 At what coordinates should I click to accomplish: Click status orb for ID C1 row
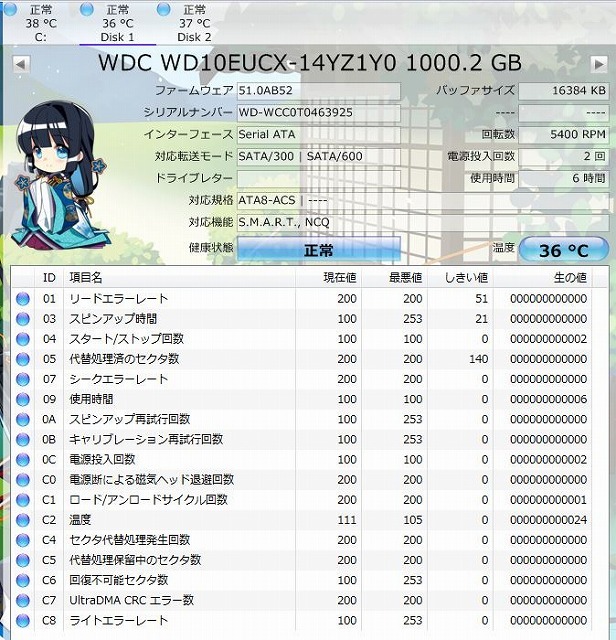[x=23, y=500]
